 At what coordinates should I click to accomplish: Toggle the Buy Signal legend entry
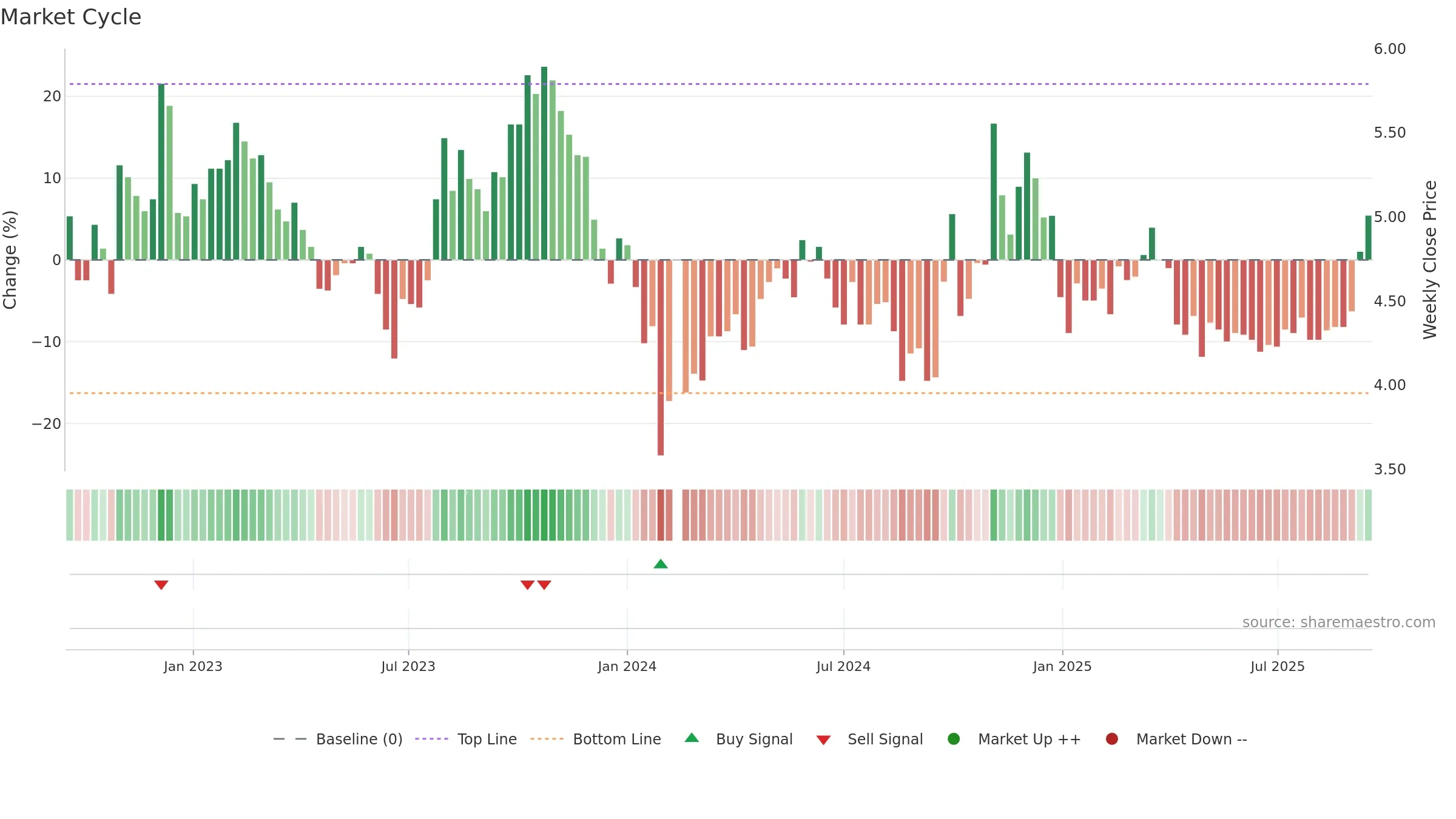click(738, 739)
